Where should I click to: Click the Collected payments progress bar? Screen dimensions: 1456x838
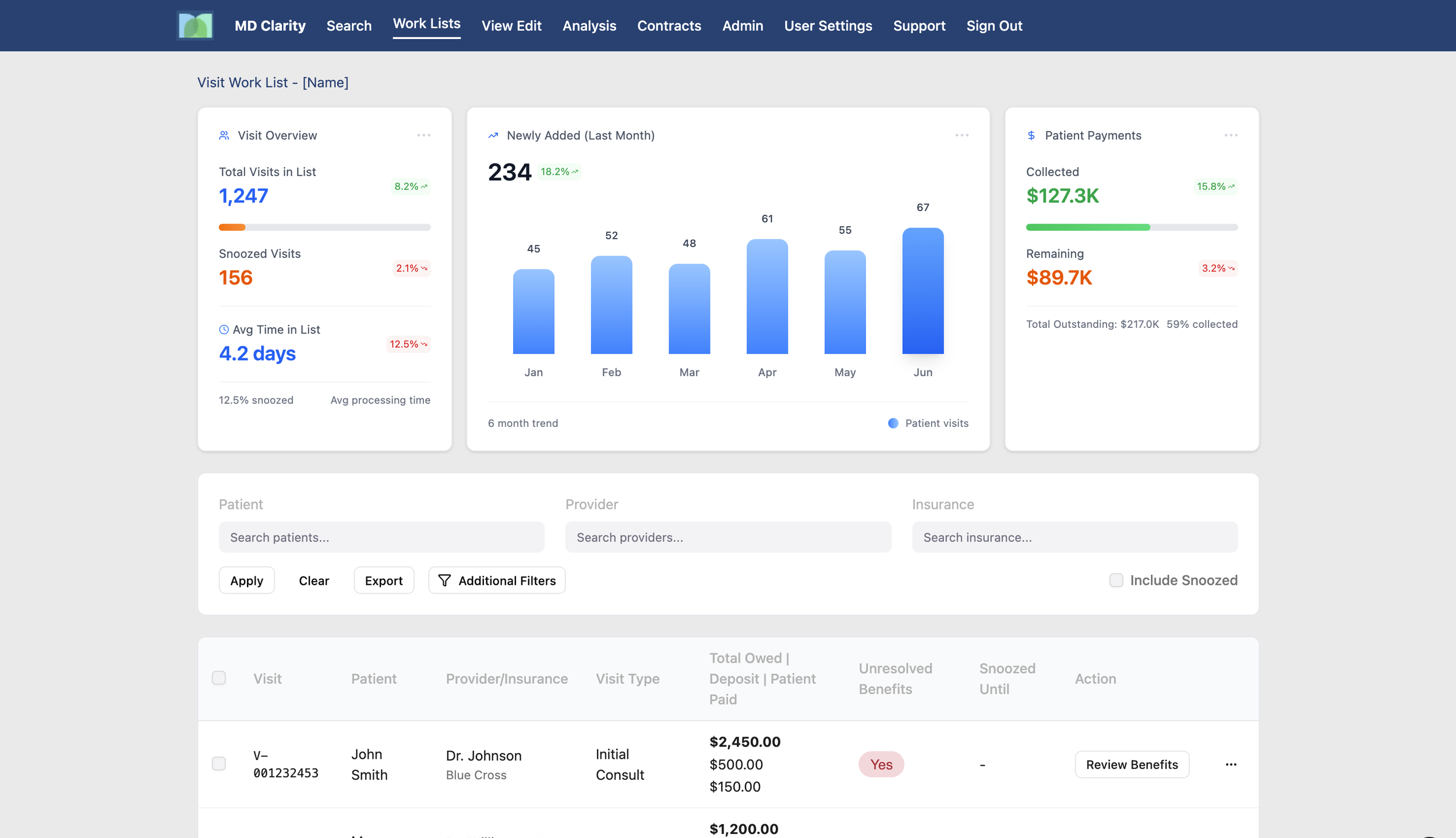(x=1131, y=227)
